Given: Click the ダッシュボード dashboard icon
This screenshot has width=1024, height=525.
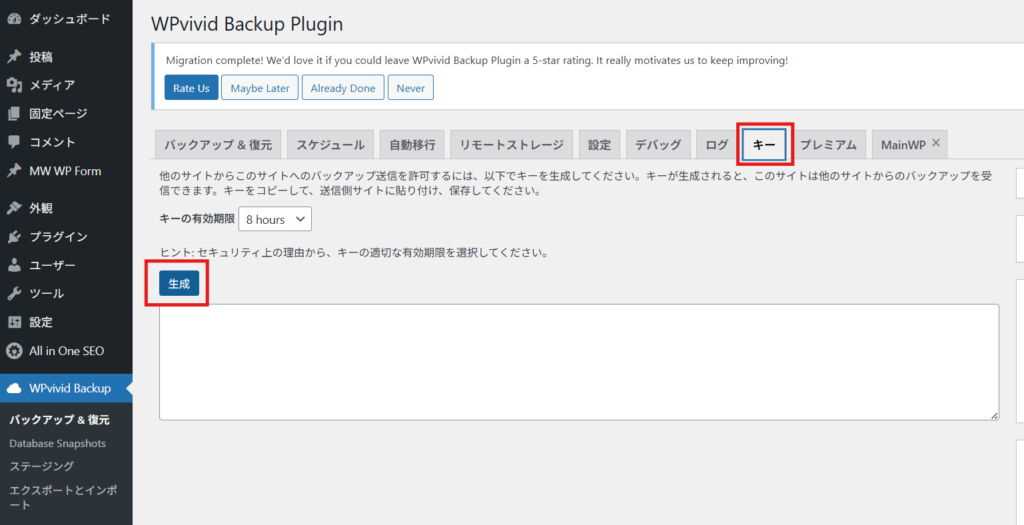Looking at the screenshot, I should click(14, 19).
